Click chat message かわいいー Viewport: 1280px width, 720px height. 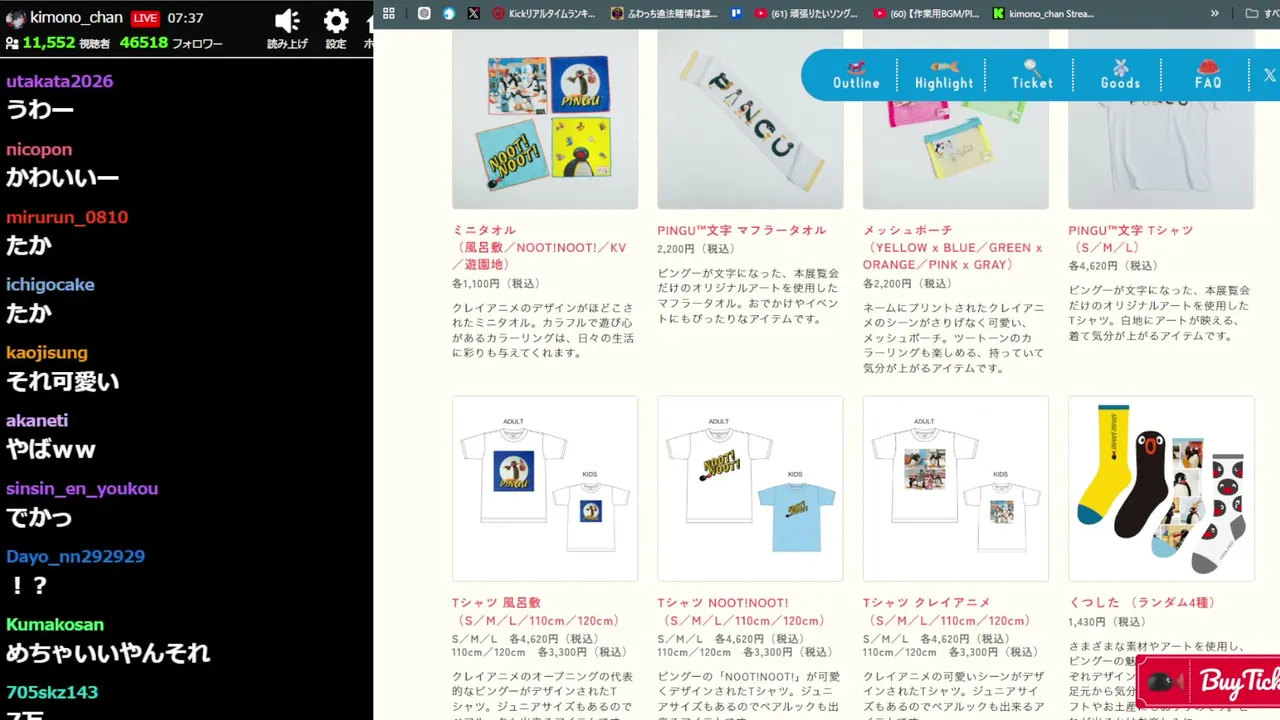(63, 177)
